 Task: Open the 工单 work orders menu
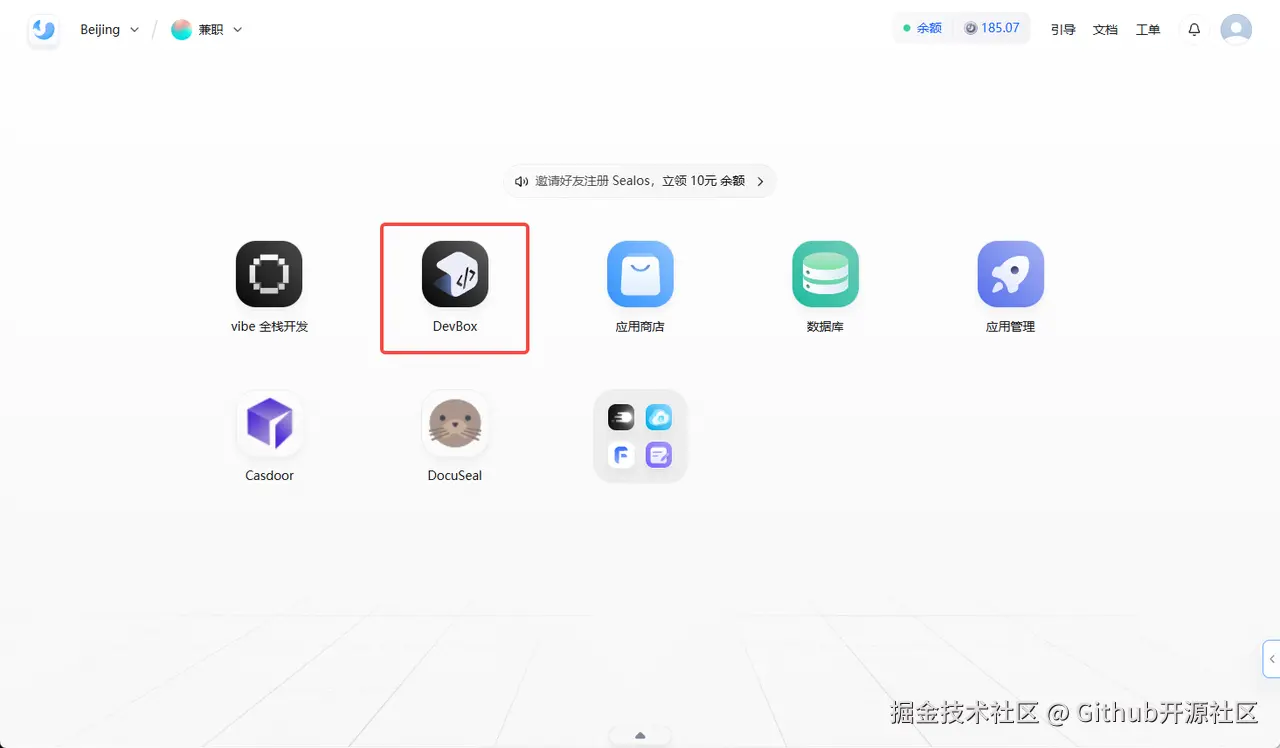[x=1148, y=30]
